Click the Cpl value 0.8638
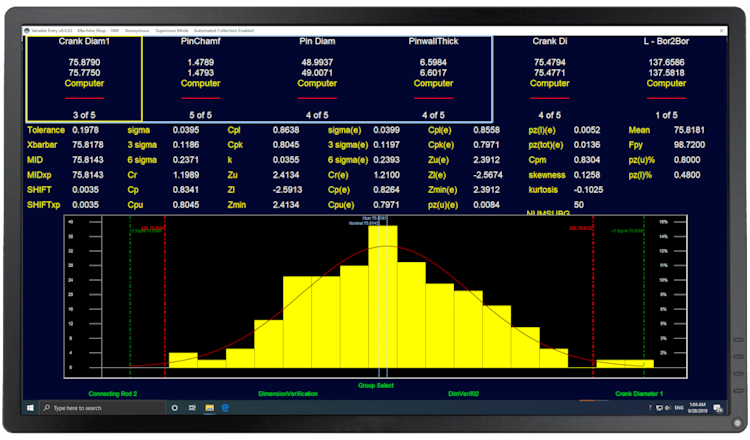Viewport: 750px width, 440px height. tap(286, 130)
